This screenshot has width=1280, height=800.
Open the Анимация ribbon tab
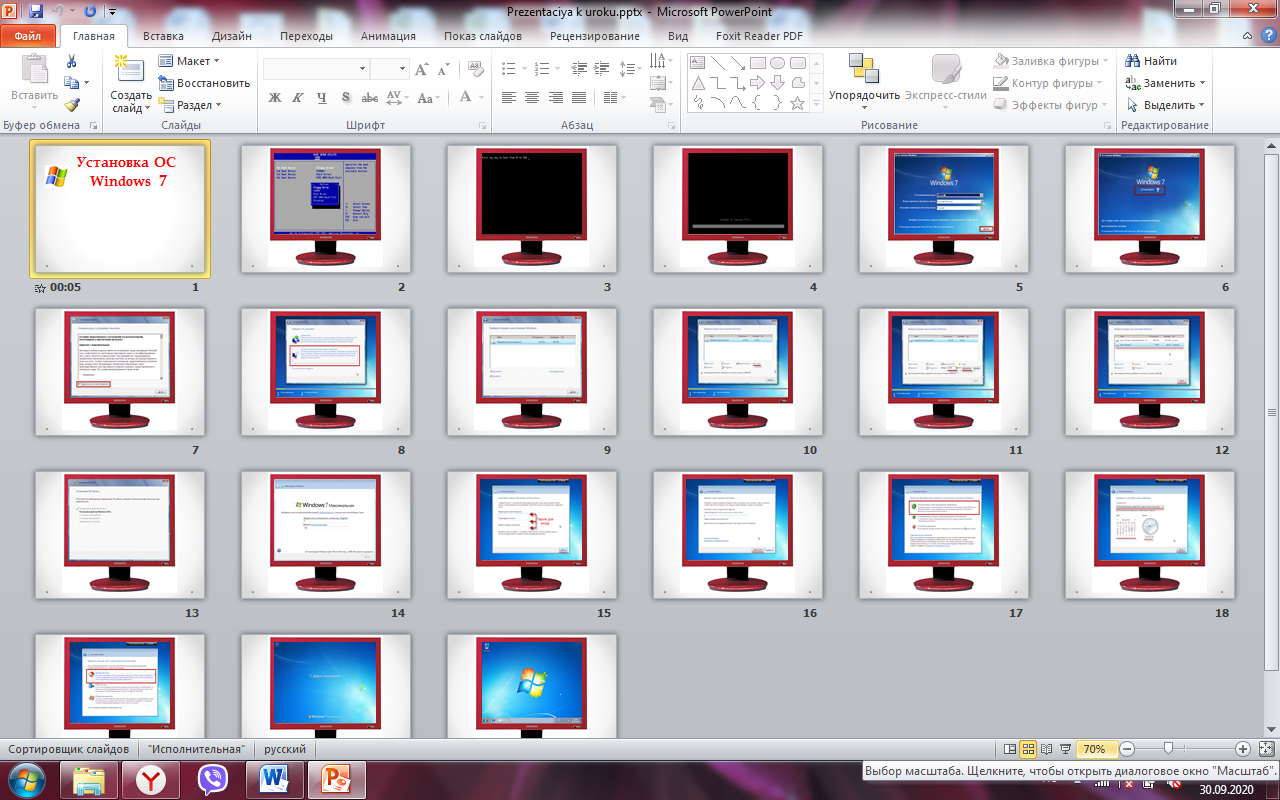pos(388,36)
